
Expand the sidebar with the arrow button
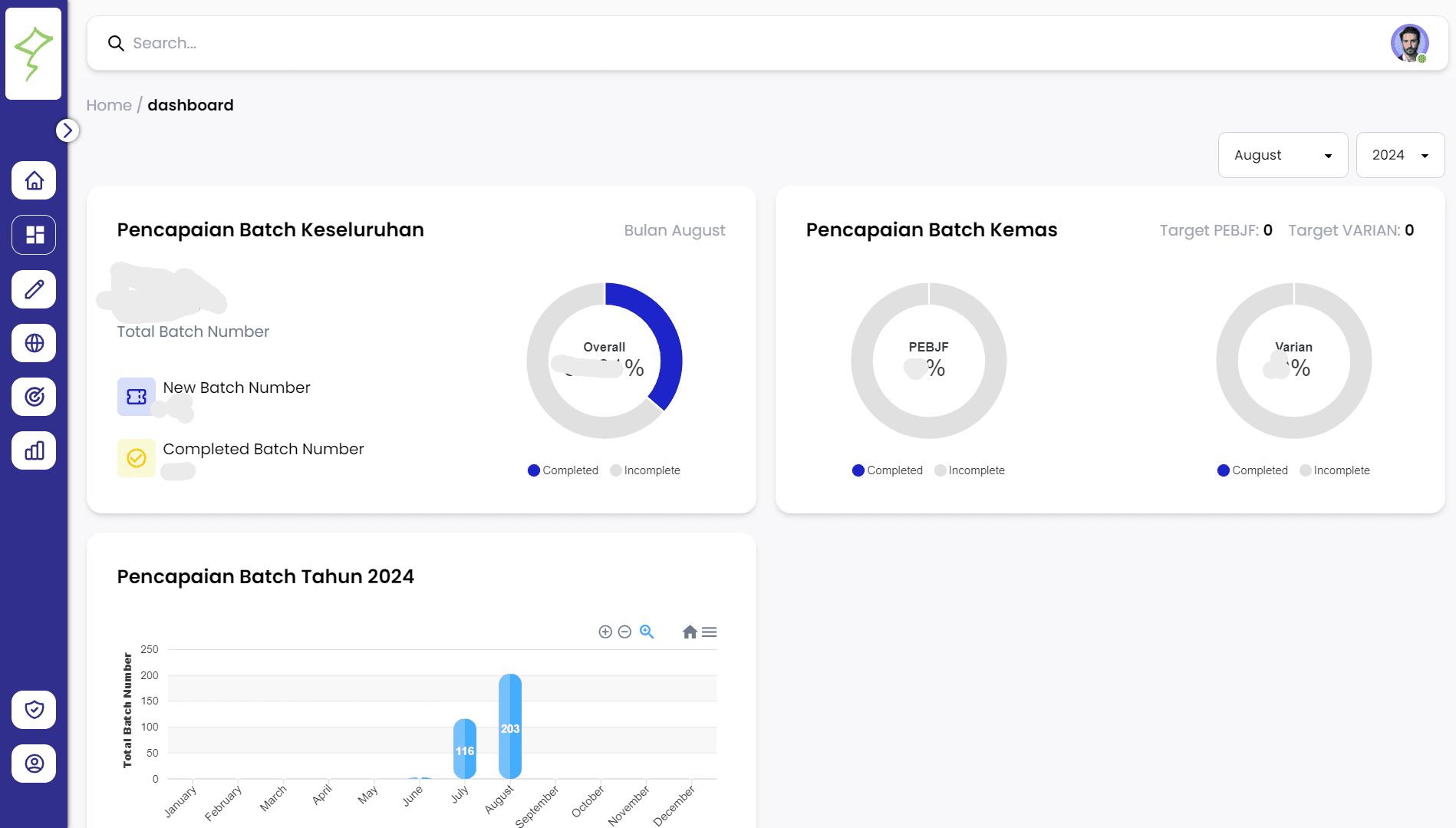[x=68, y=130]
